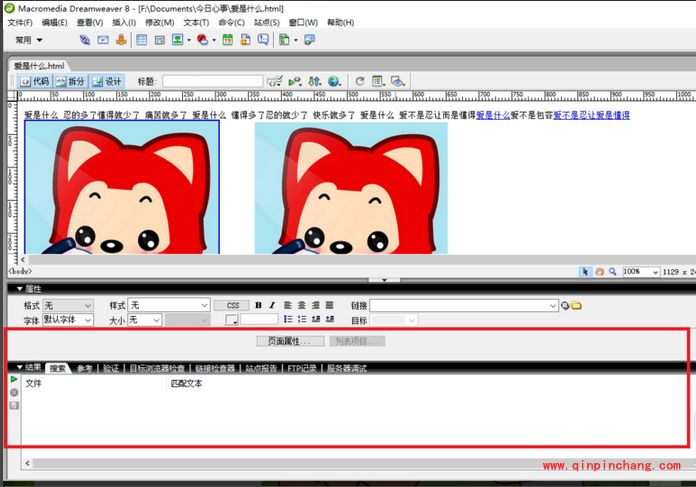Screen dimensions: 696x487
Task: Open the 字体 font dropdown
Action: (68, 320)
